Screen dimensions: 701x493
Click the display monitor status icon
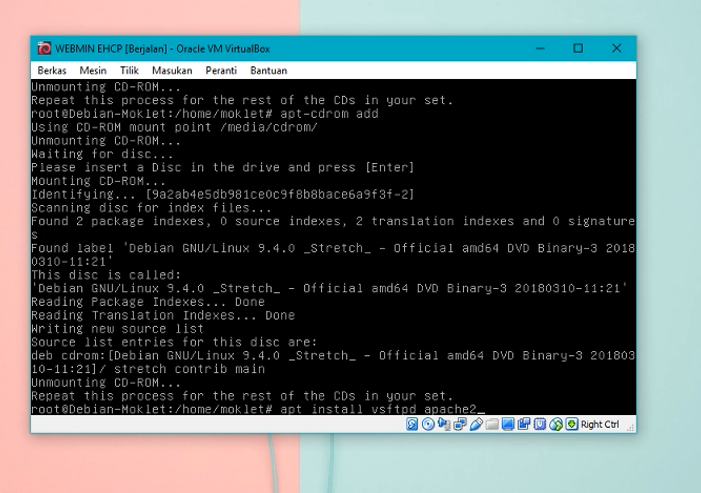[x=508, y=424]
